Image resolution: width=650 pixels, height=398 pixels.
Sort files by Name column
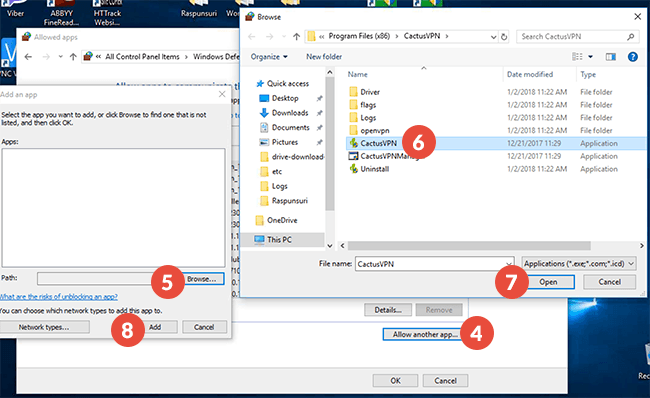[x=357, y=75]
